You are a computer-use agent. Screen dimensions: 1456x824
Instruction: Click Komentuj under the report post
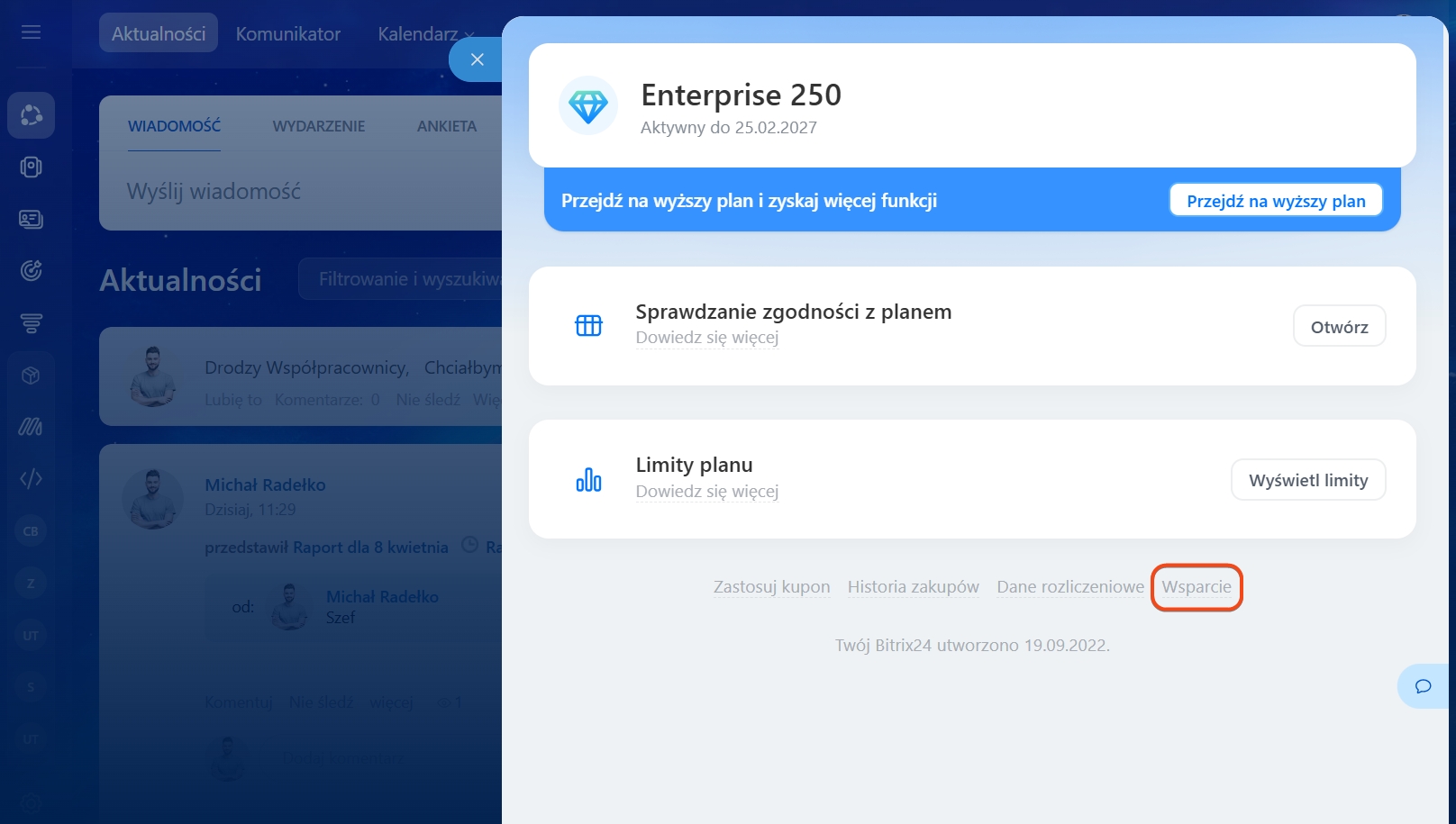[239, 702]
